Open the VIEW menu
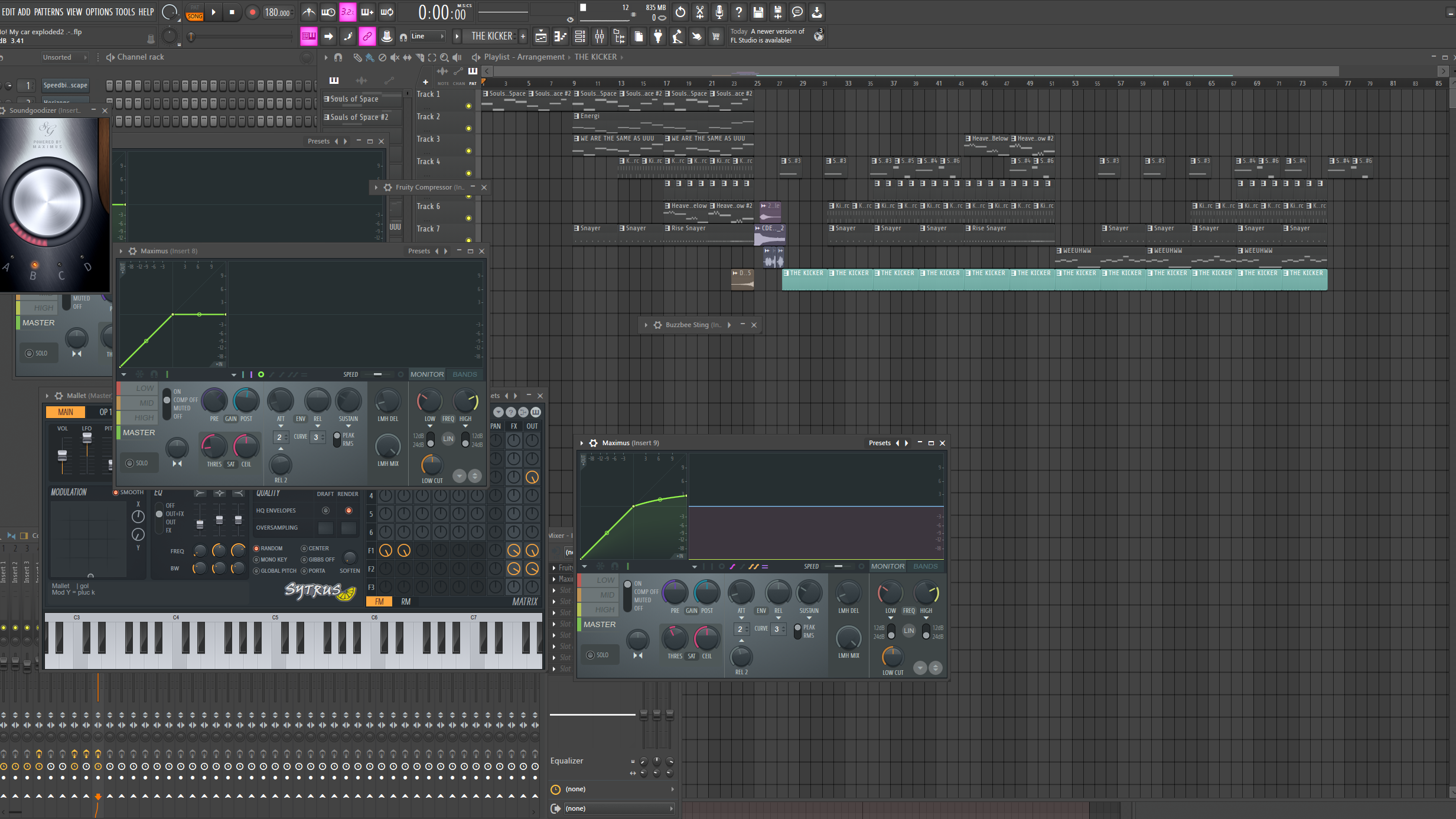 coord(74,12)
